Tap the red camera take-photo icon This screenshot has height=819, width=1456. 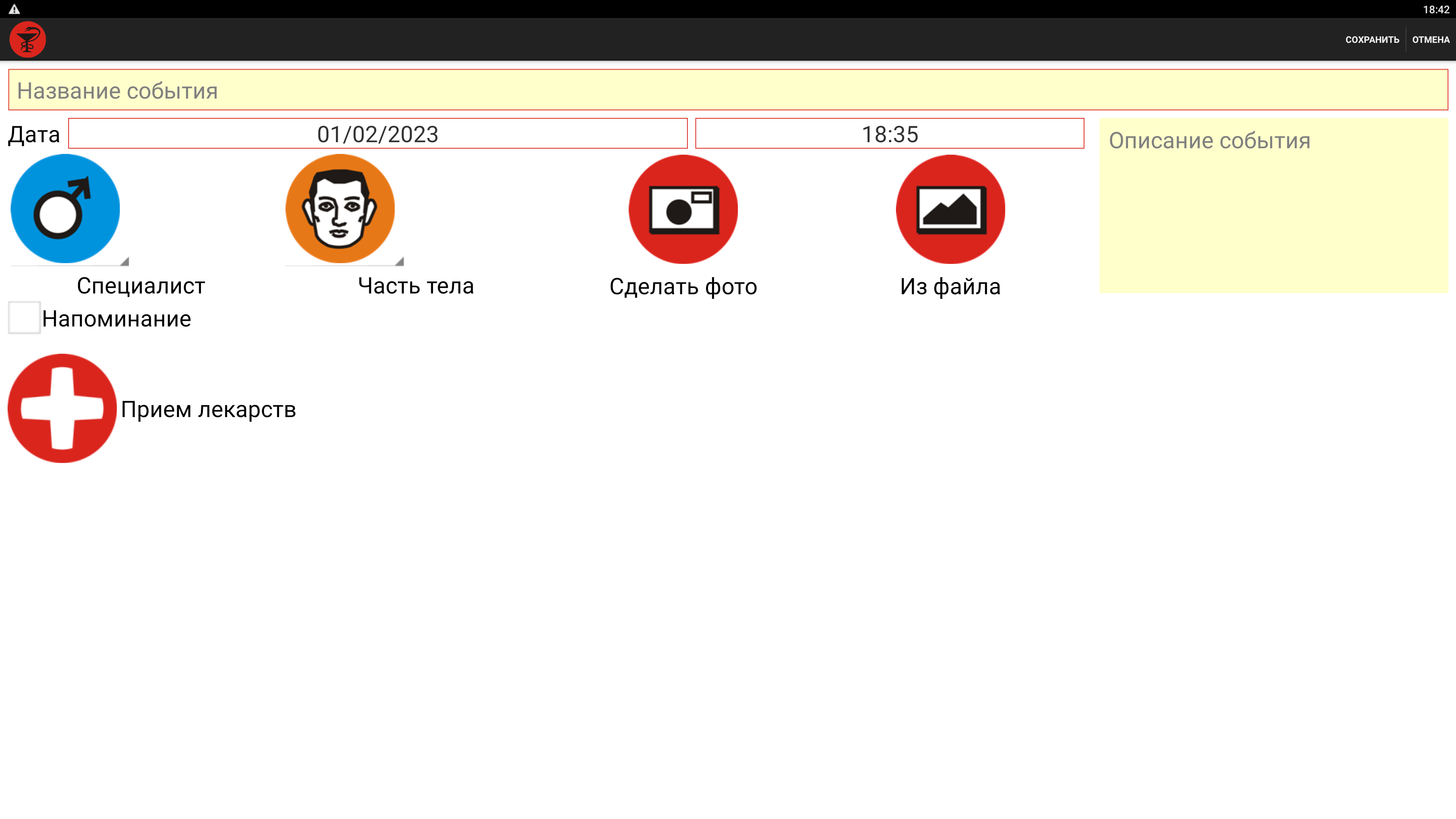683,209
